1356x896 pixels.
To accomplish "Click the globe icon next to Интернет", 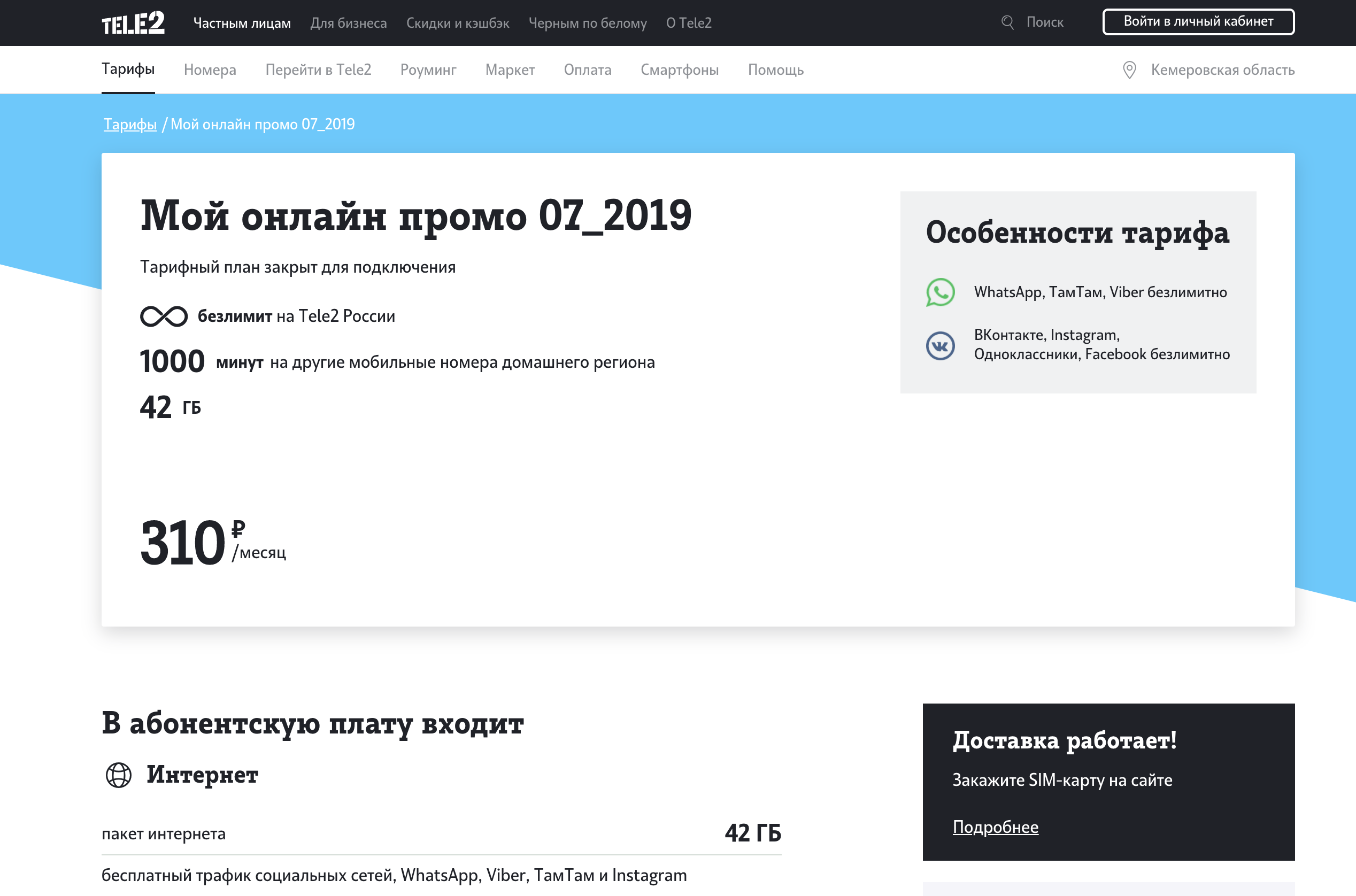I will [x=119, y=775].
